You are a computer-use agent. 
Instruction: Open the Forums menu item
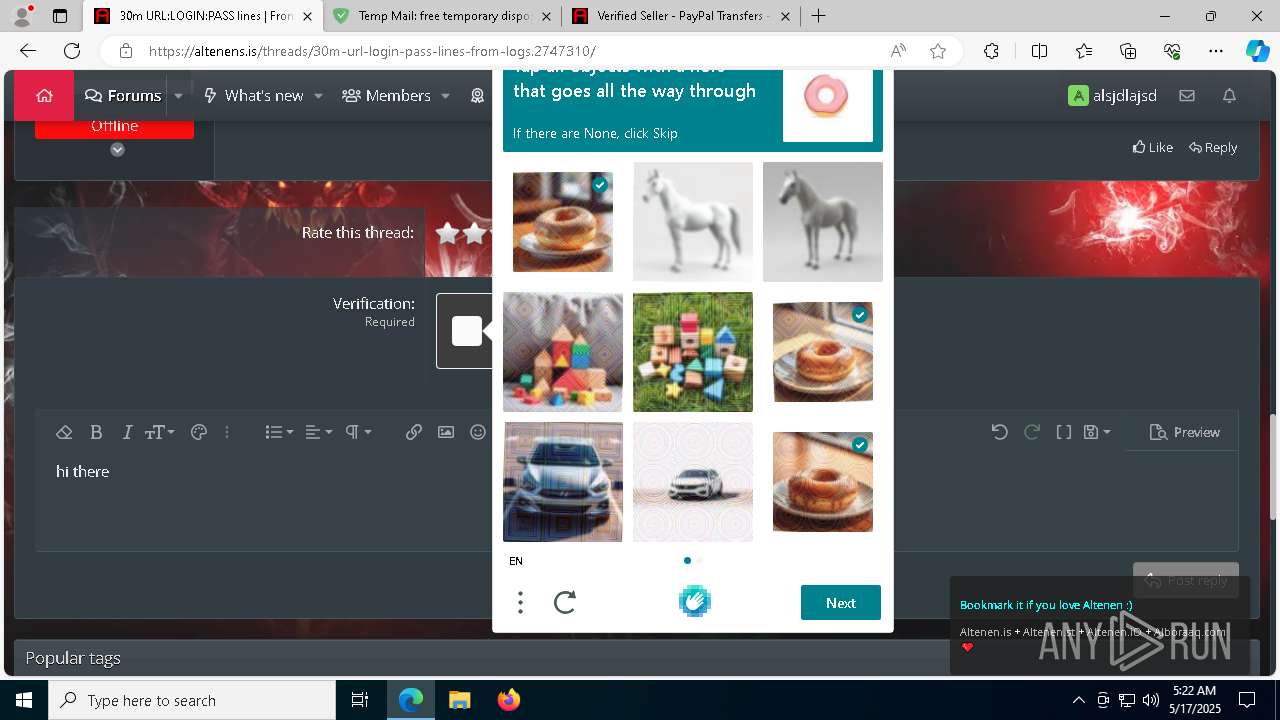point(123,96)
